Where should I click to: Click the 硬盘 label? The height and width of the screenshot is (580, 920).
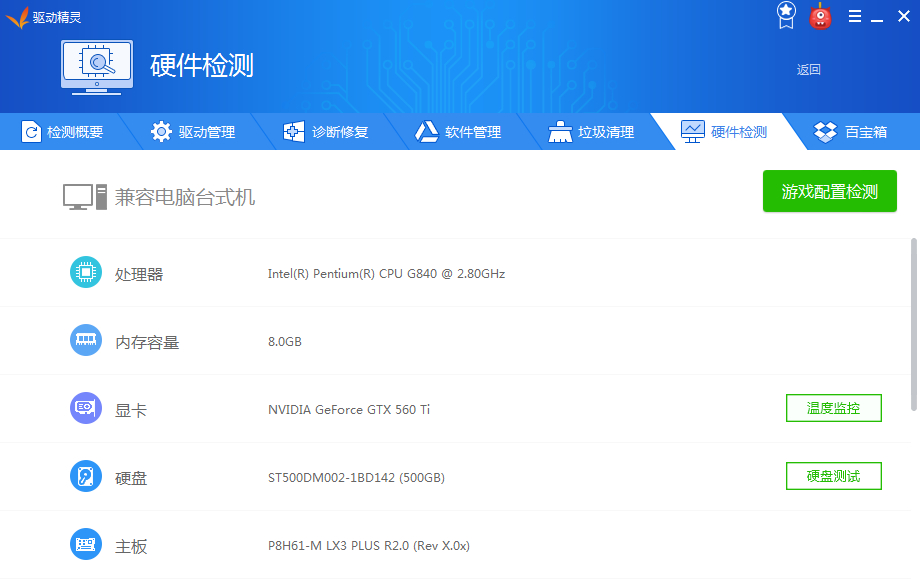(130, 479)
